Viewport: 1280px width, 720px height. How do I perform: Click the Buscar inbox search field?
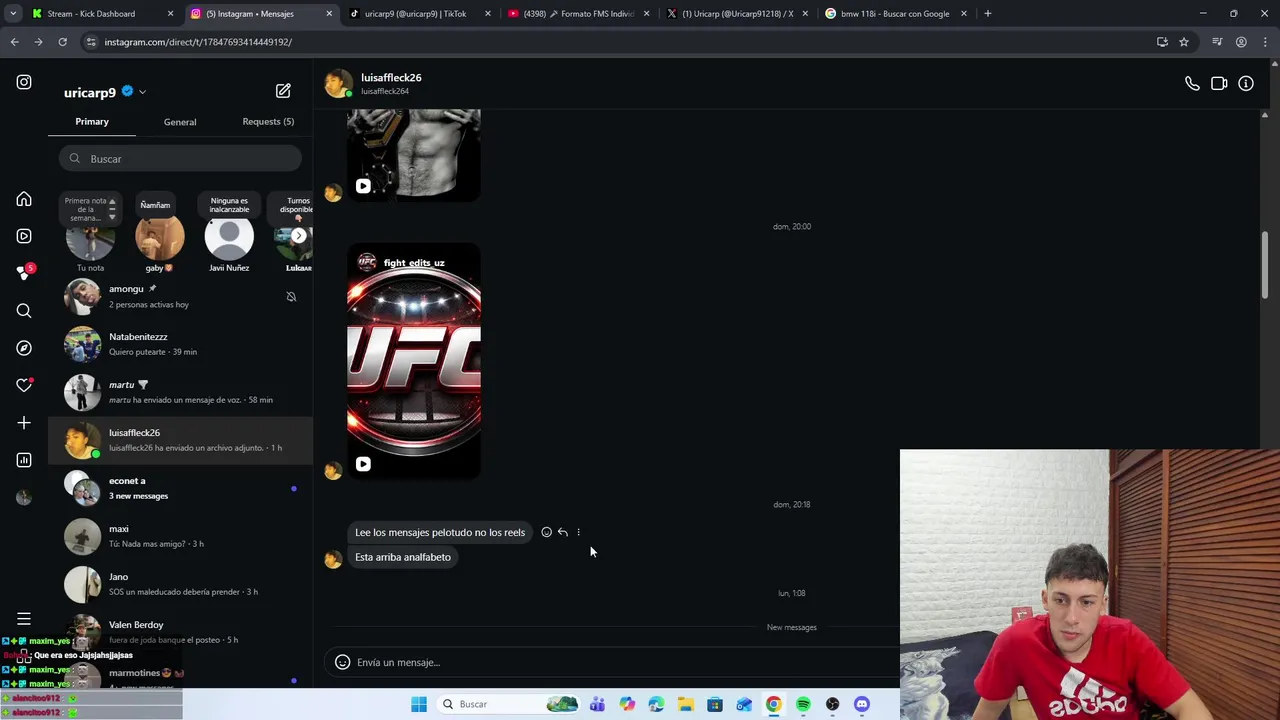tap(180, 159)
